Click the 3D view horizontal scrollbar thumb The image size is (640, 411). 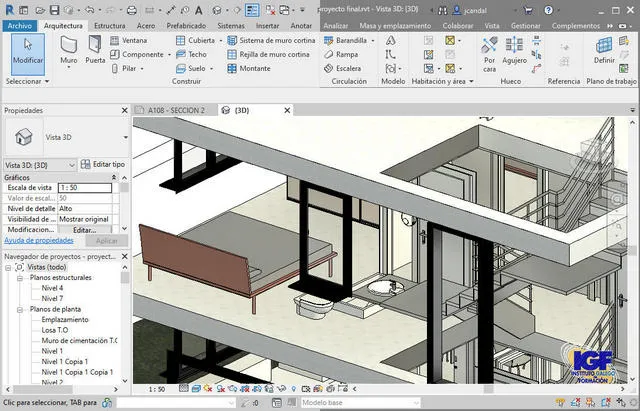tap(489, 389)
